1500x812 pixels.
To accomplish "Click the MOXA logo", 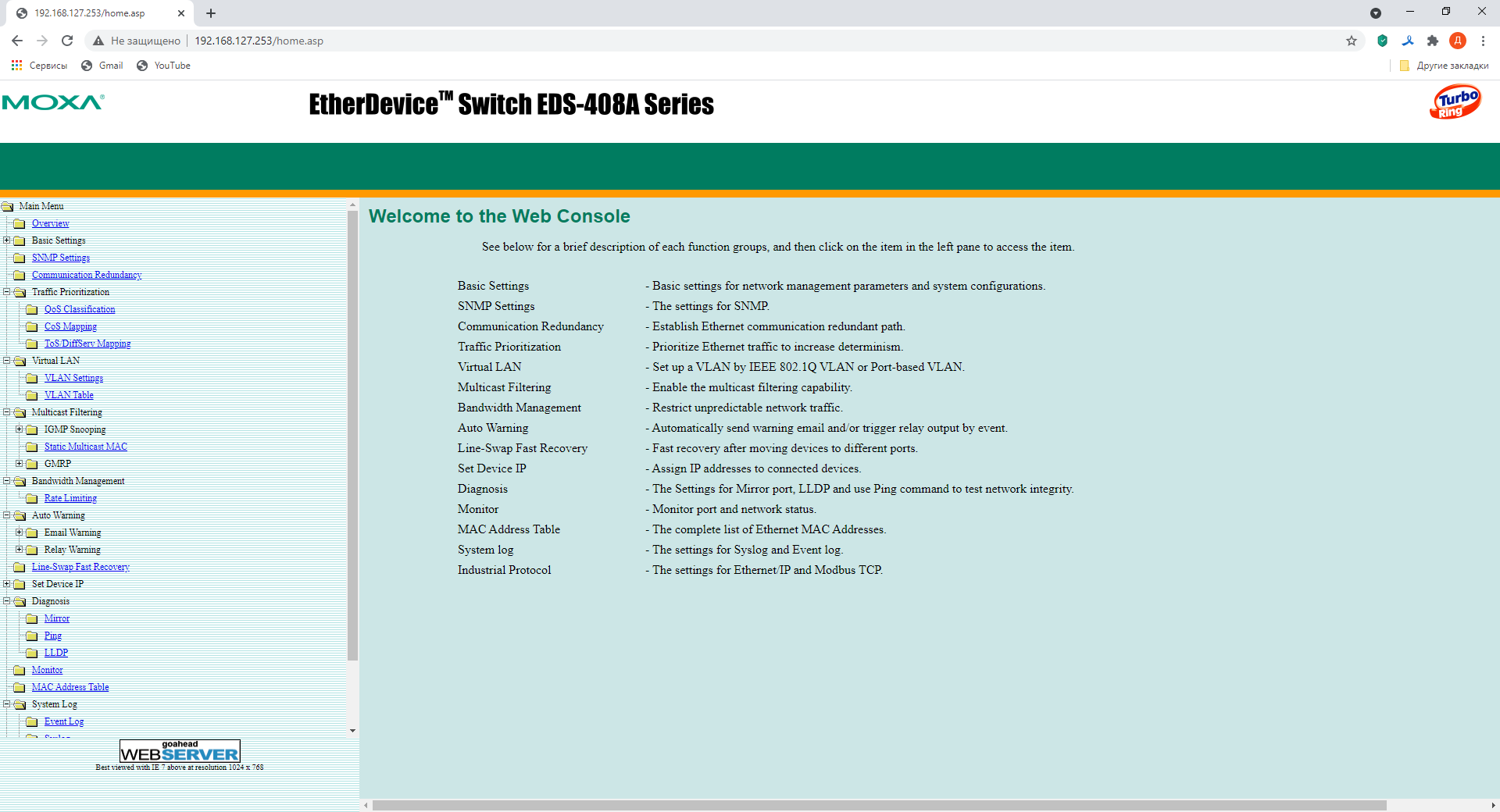I will click(x=53, y=102).
